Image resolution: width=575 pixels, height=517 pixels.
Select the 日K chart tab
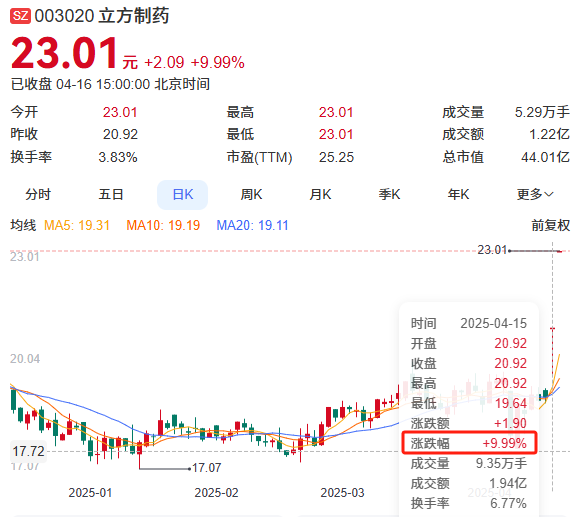(183, 195)
